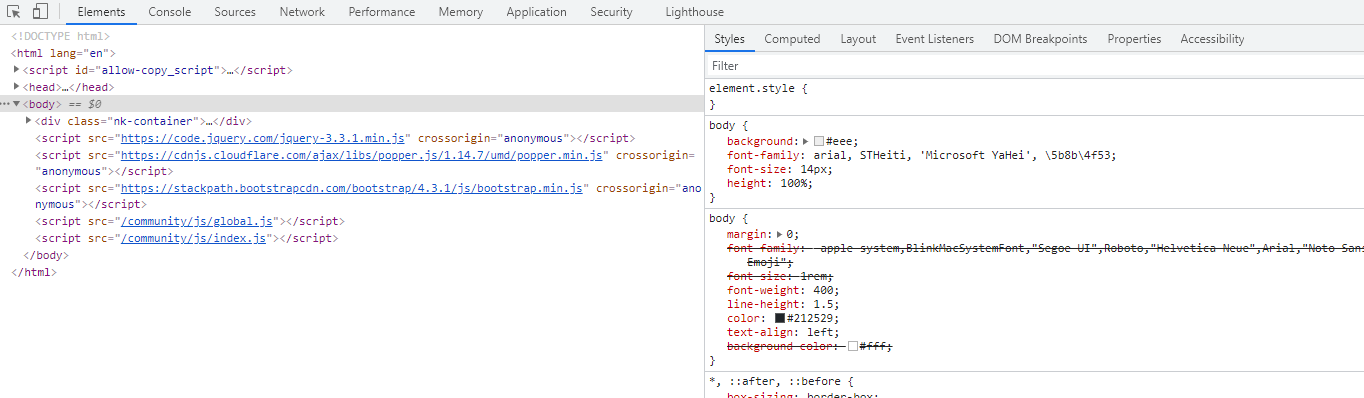This screenshot has width=1364, height=398.
Task: Open the /community/js/index.js link
Action: [194, 238]
